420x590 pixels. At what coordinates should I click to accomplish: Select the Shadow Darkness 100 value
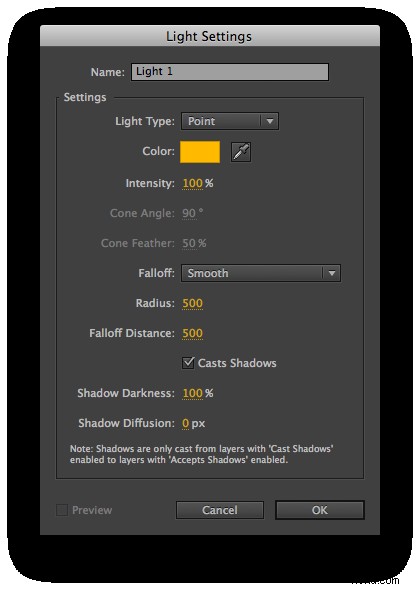click(193, 393)
